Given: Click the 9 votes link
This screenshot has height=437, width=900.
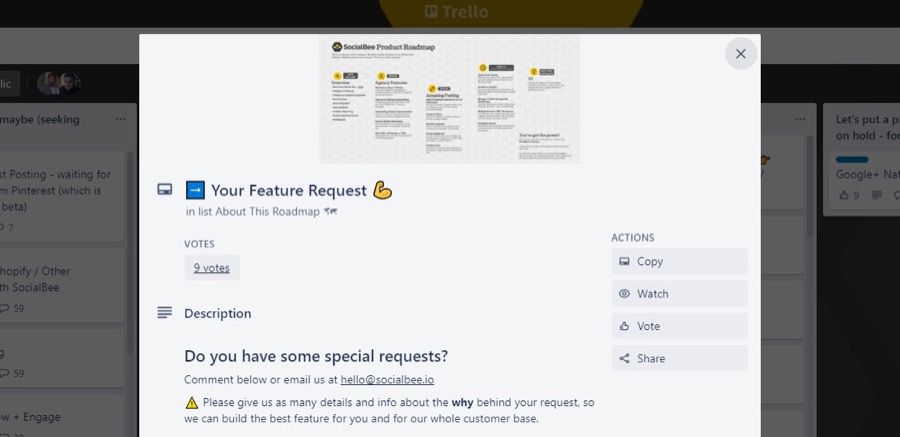Looking at the screenshot, I should (212, 268).
